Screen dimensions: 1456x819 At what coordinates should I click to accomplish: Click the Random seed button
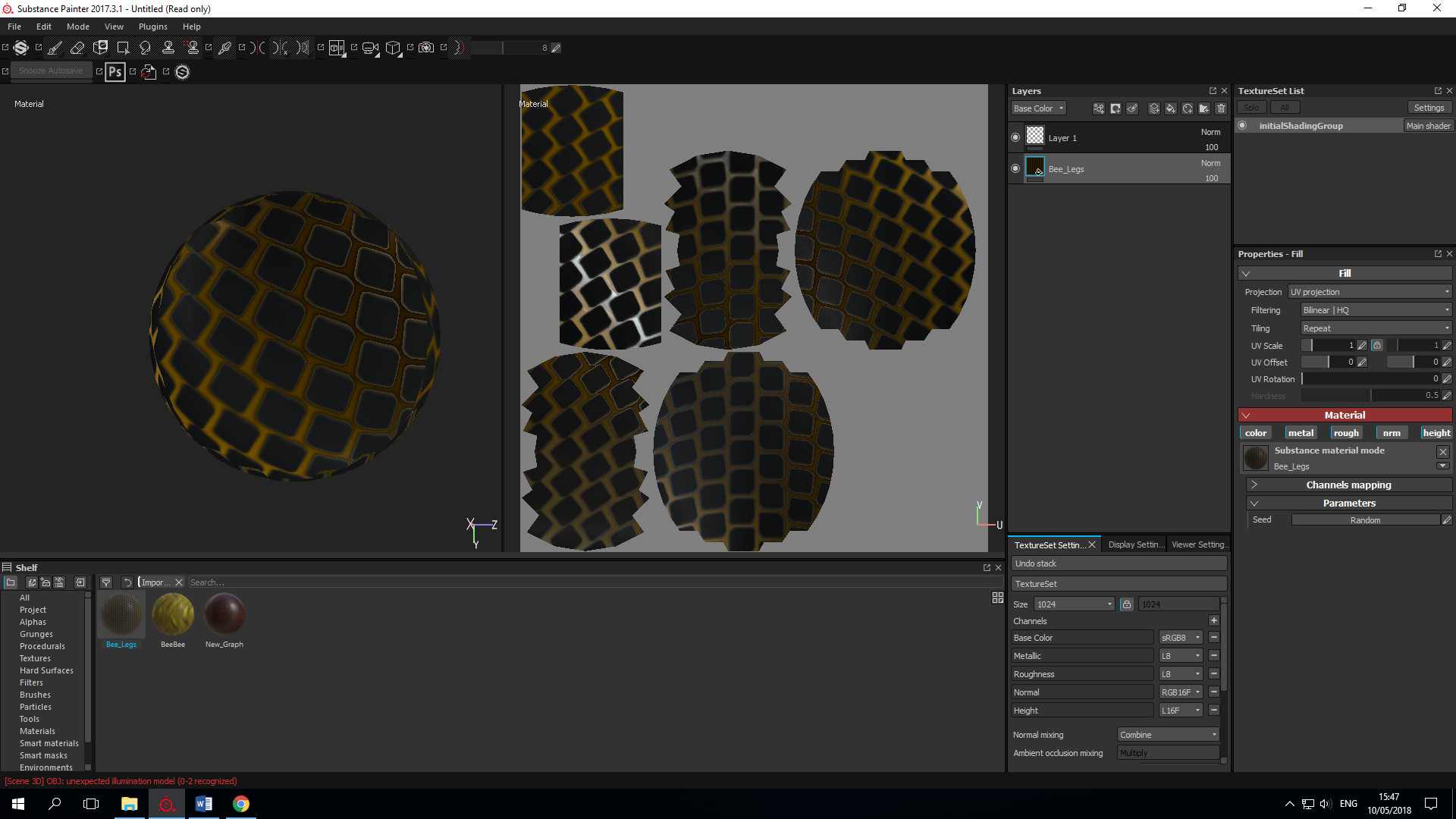[x=1365, y=520]
